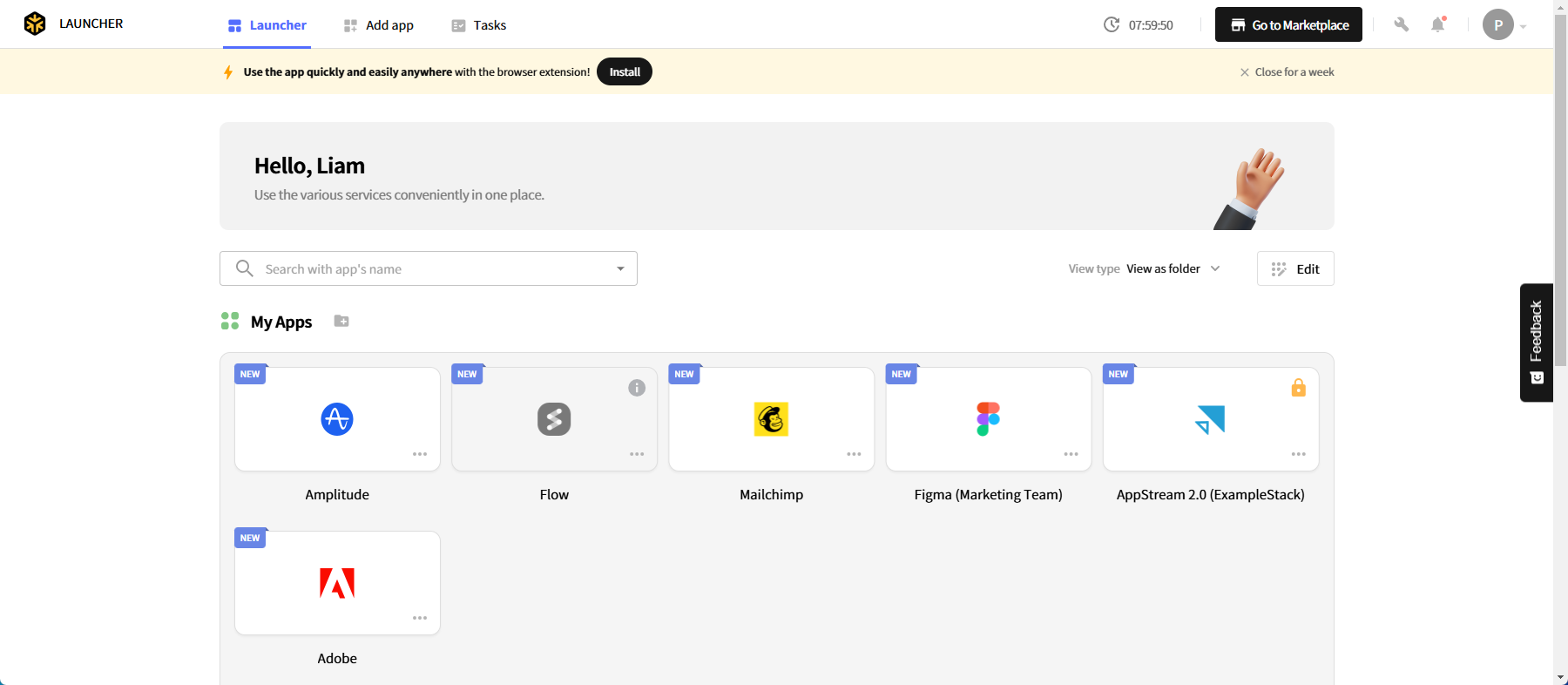Screen dimensions: 1568x685
Task: Click the NEW badge on Amplitude card
Action: click(x=250, y=374)
